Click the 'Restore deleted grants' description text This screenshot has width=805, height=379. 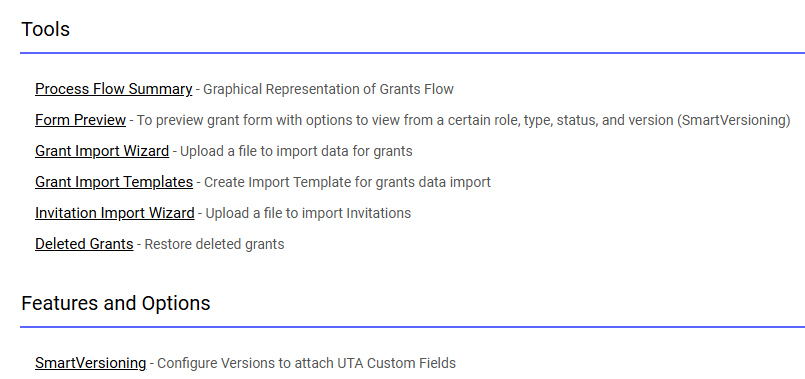pos(214,243)
